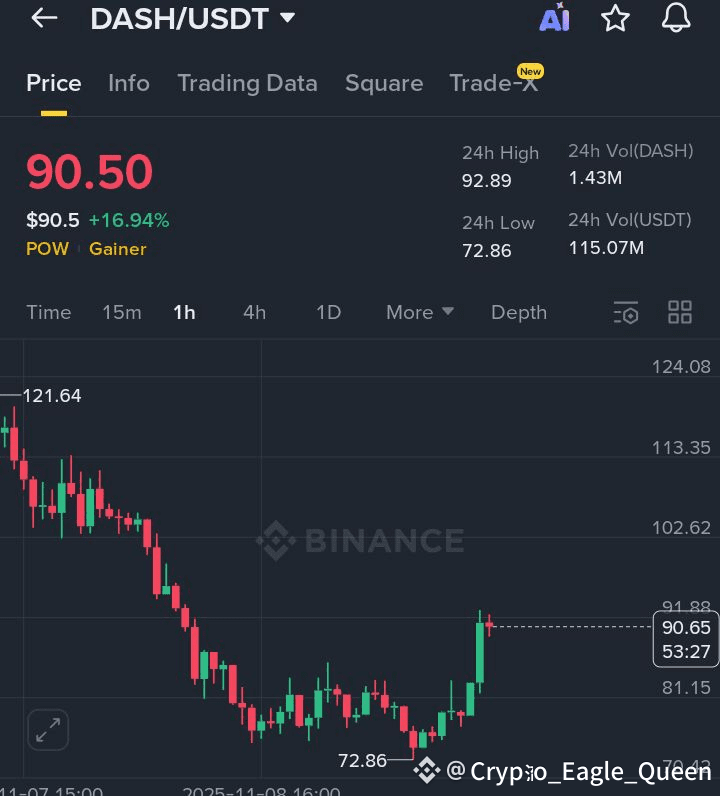Screen dimensions: 720x796
Task: Tap the +16.94% change value
Action: (129, 220)
